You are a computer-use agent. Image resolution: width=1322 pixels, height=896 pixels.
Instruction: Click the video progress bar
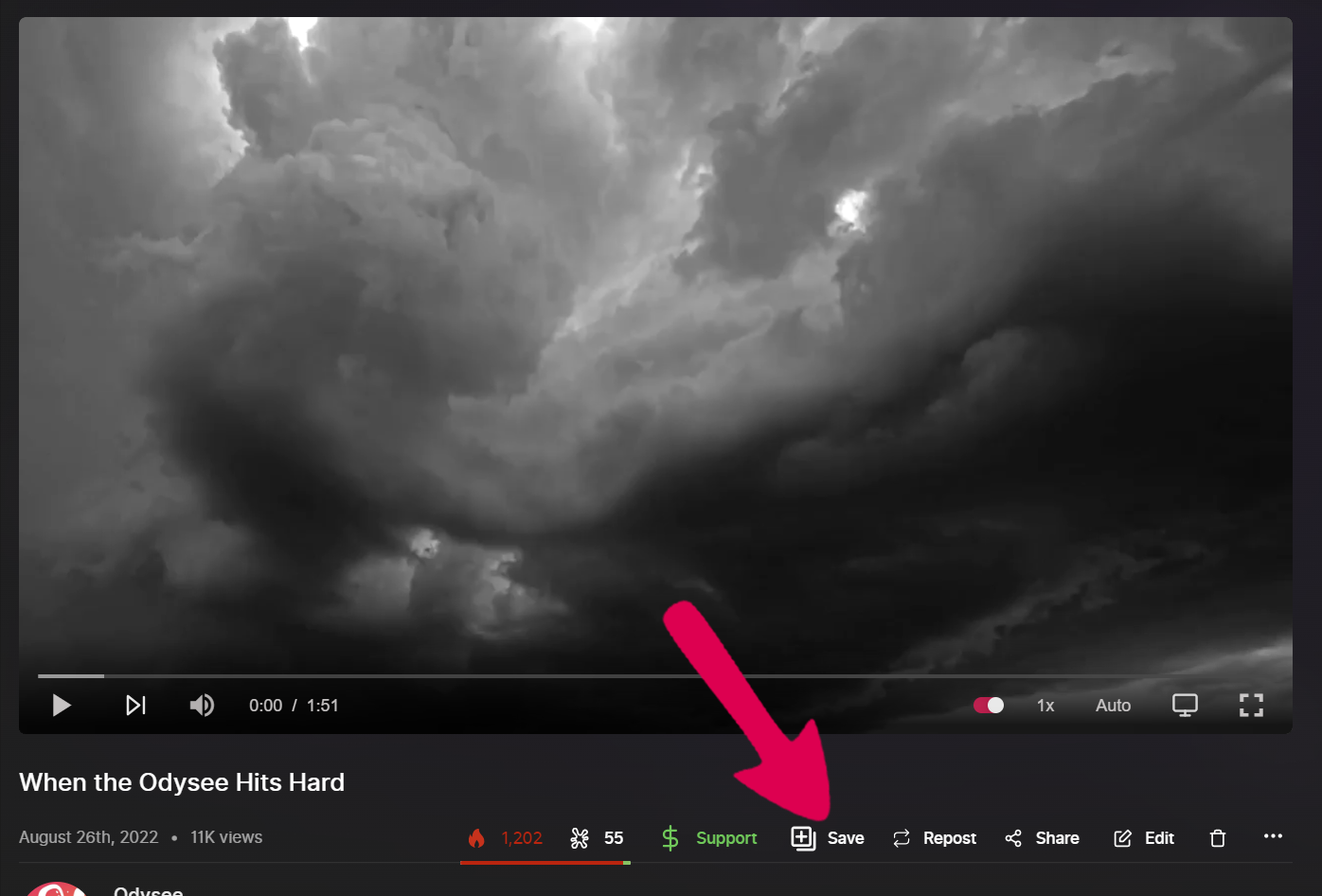[655, 676]
